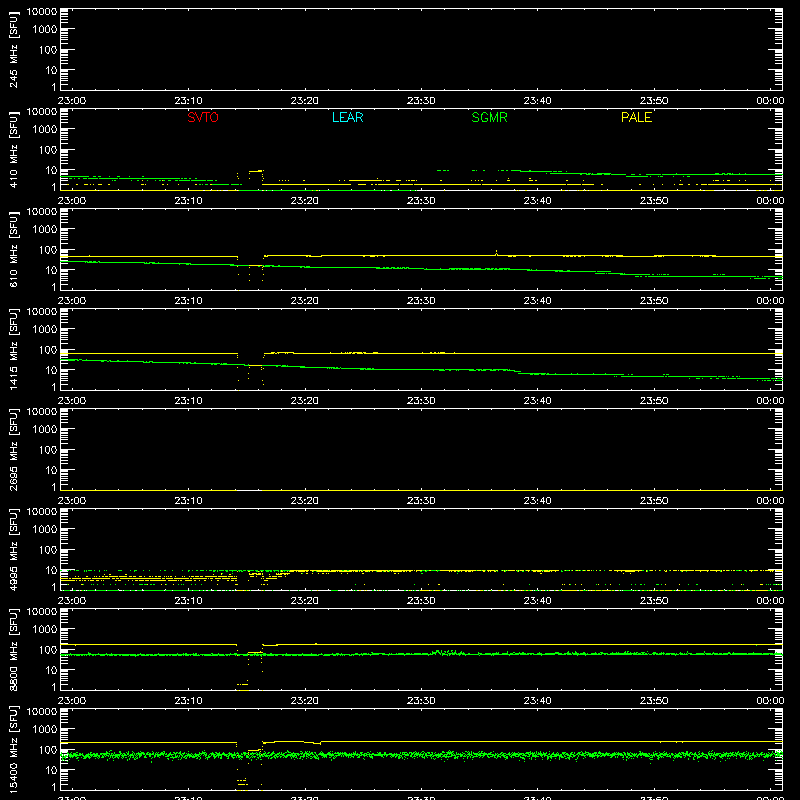Click the cyan LEAR station label
Screen dimensions: 800x800
347,117
